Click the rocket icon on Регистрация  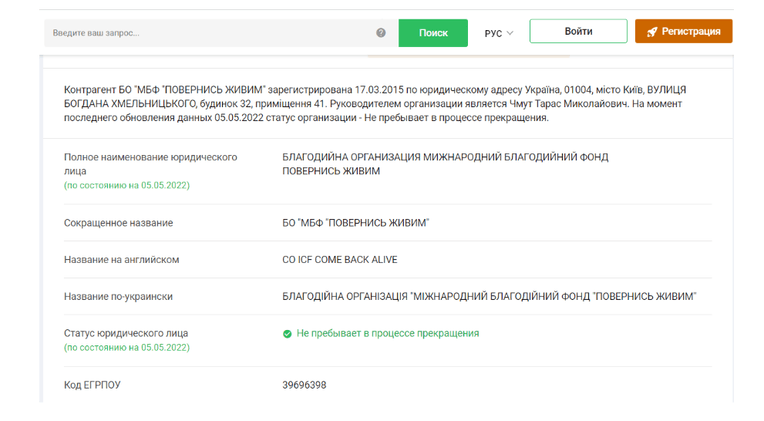(x=652, y=32)
